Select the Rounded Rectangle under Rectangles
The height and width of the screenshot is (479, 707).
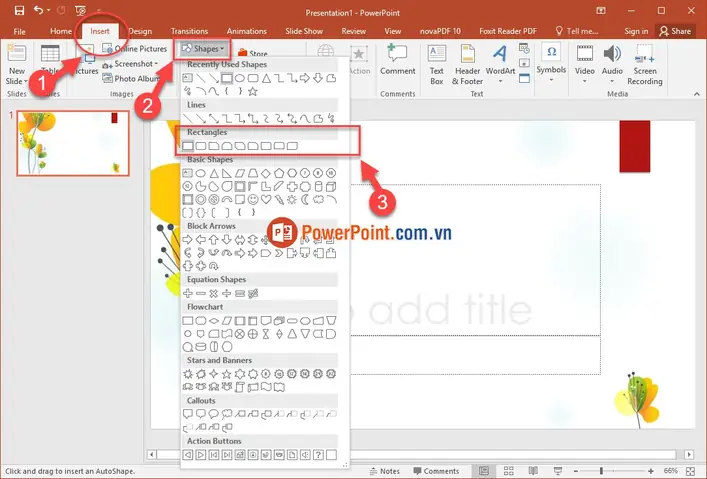[x=201, y=146]
